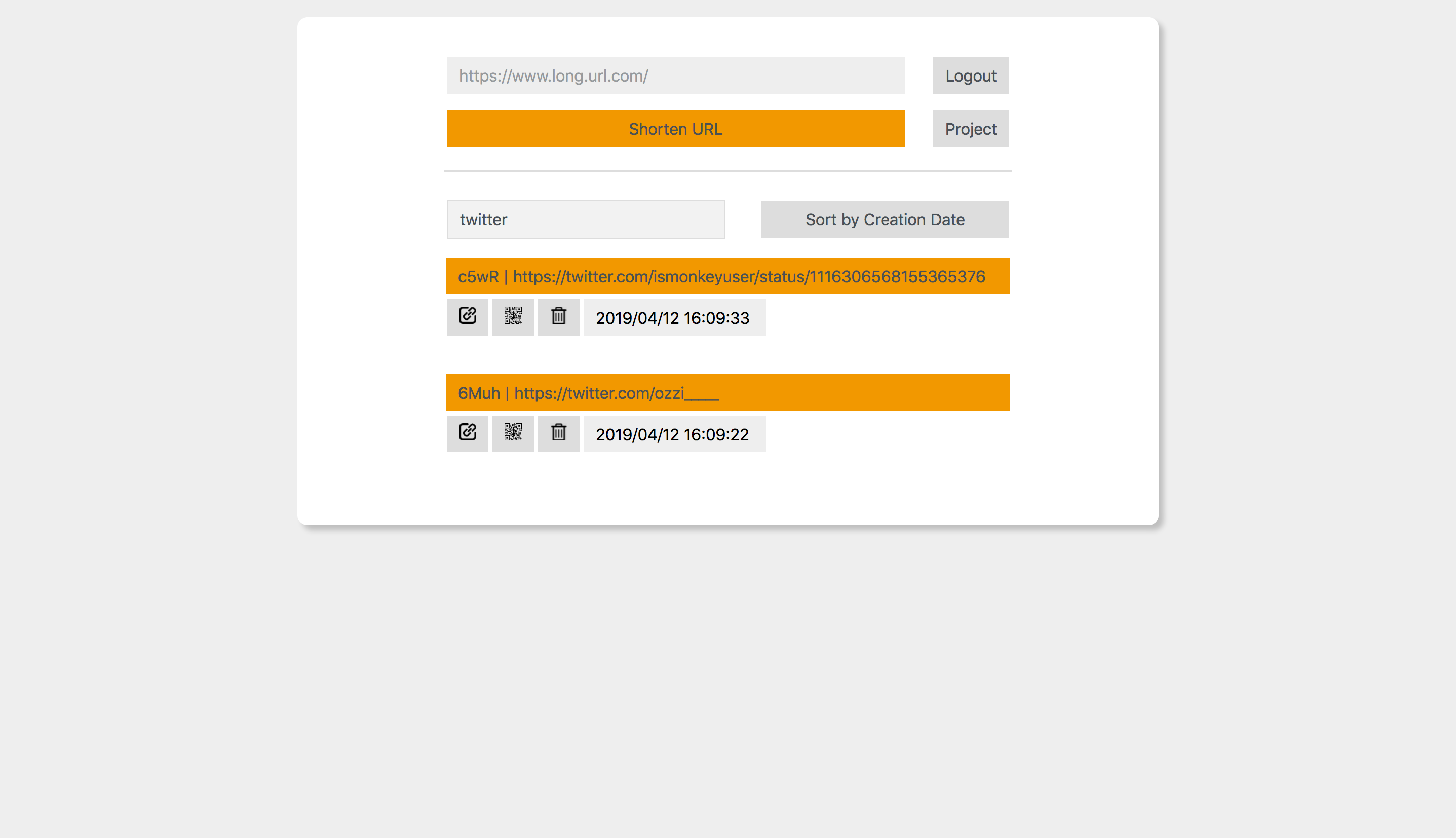
Task: Select the c5wR shortened URL entry
Action: 728,276
